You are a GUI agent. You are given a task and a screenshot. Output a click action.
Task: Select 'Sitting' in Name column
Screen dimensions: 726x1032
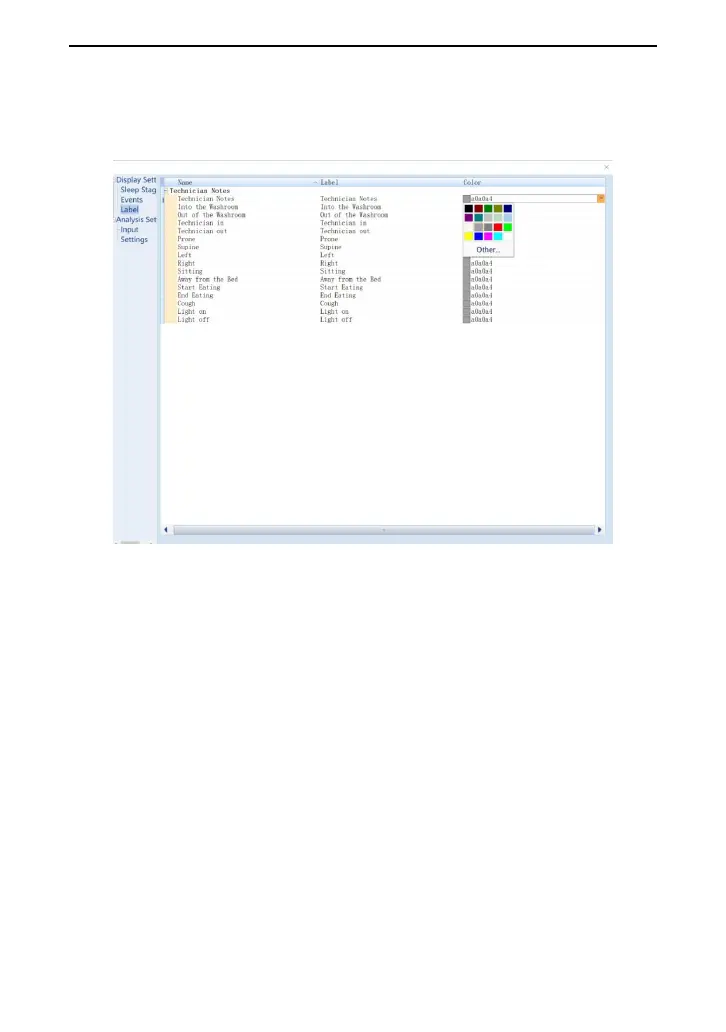click(190, 271)
